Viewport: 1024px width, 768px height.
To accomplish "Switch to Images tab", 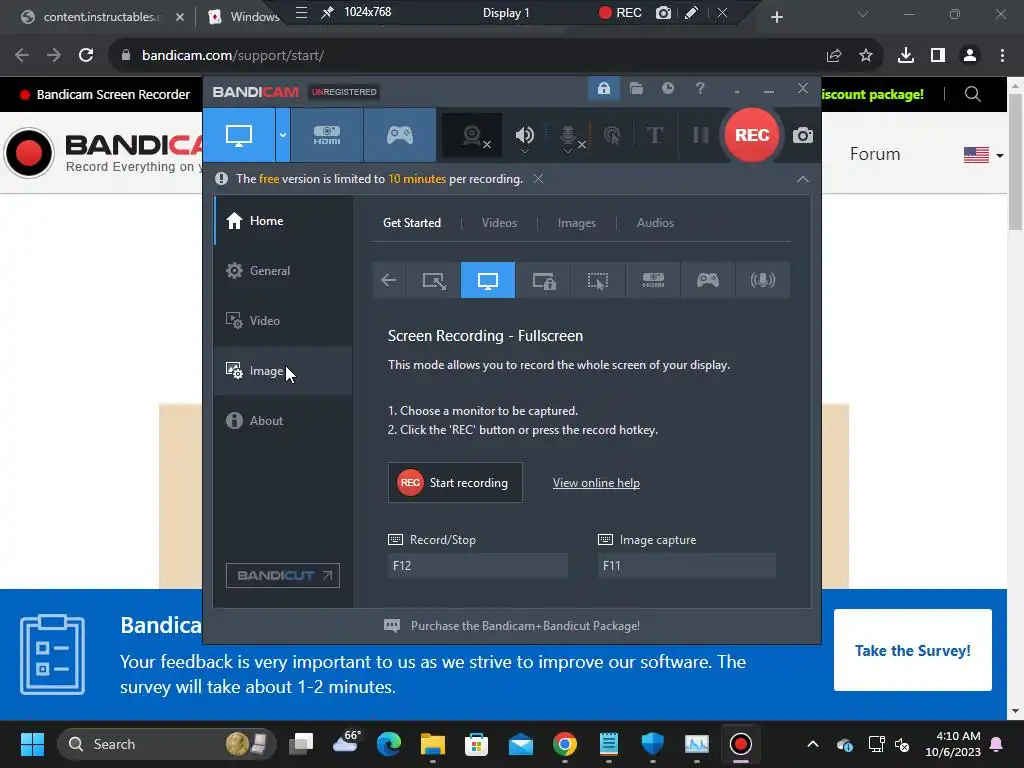I will tap(577, 223).
